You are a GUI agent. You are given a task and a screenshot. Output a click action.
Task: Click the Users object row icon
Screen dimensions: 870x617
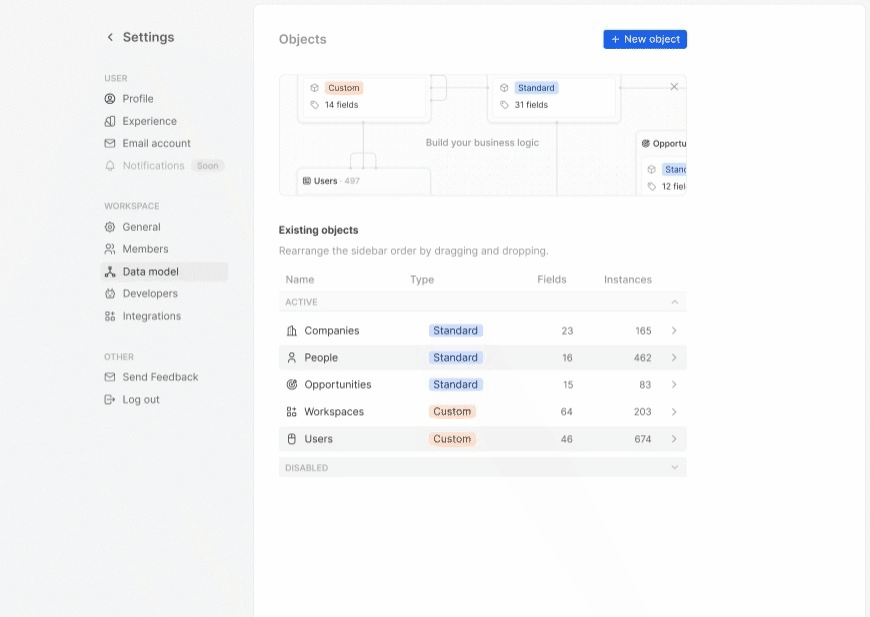pos(292,439)
